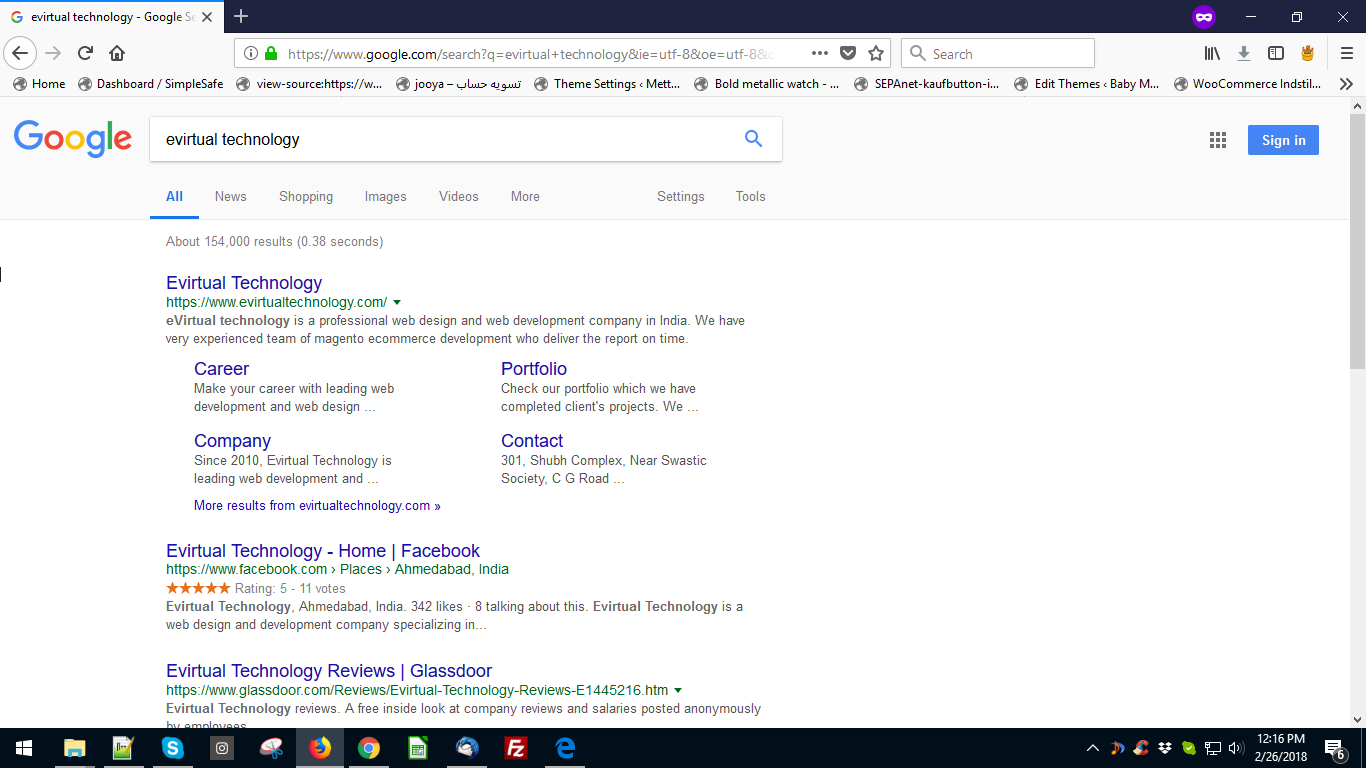Switch to the Shopping results tab
1366x768 pixels.
[x=306, y=196]
